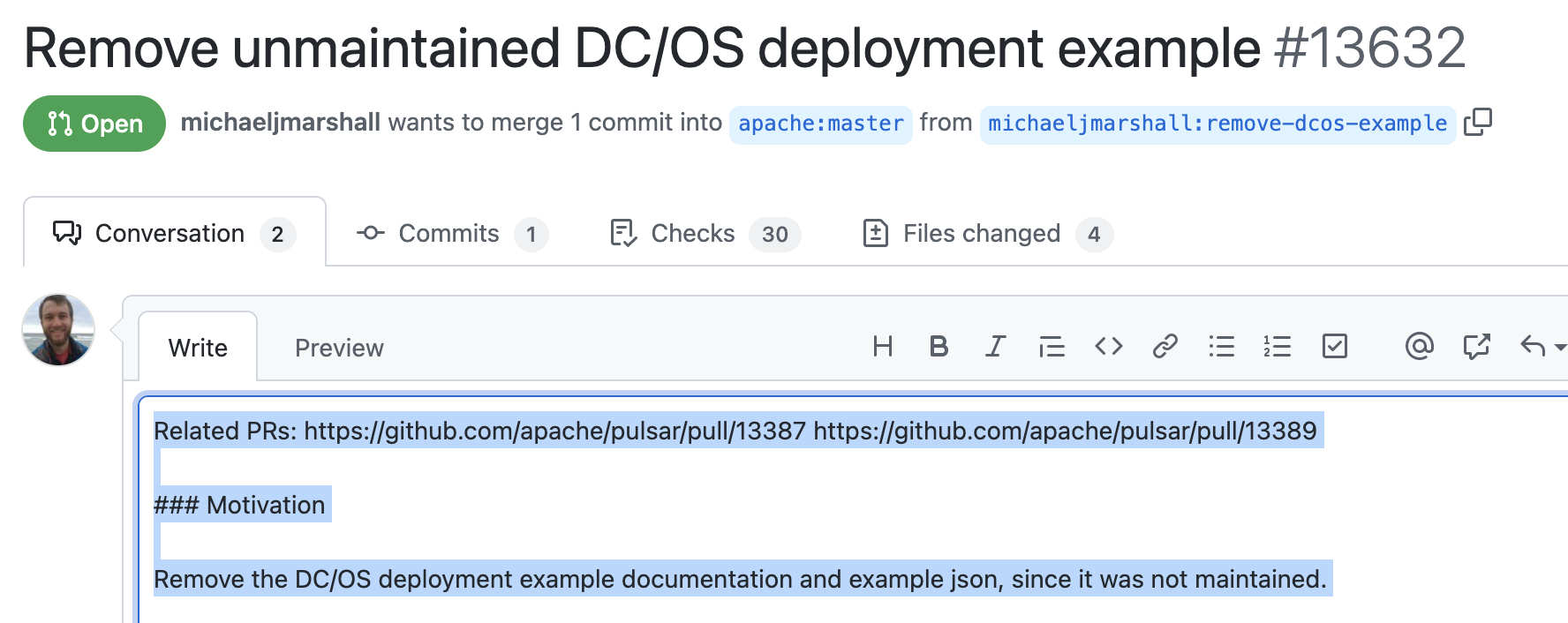
Task: Add a hyperlink via link icon
Action: tap(1165, 346)
